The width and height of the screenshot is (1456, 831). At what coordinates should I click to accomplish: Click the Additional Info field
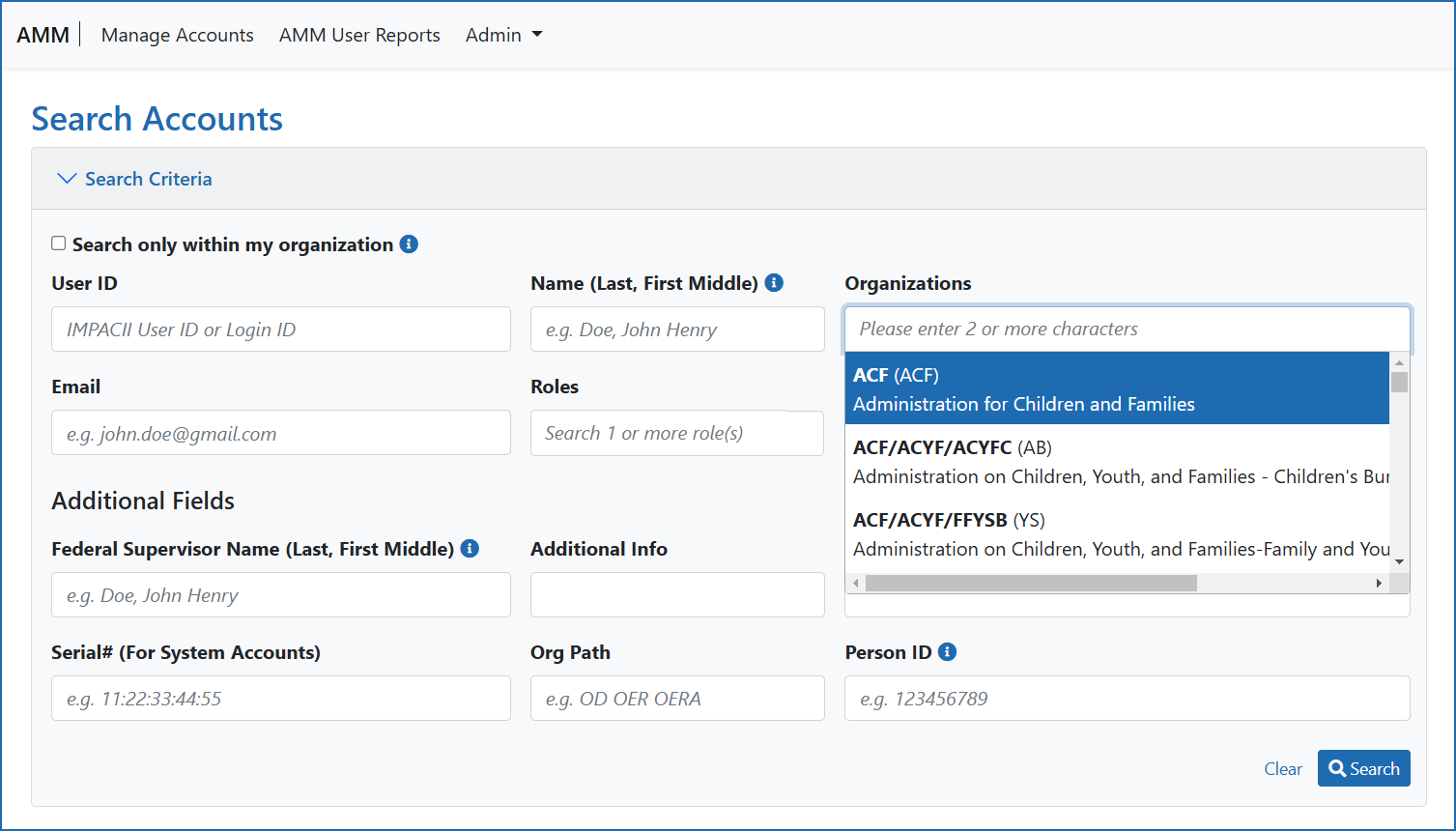(x=677, y=595)
